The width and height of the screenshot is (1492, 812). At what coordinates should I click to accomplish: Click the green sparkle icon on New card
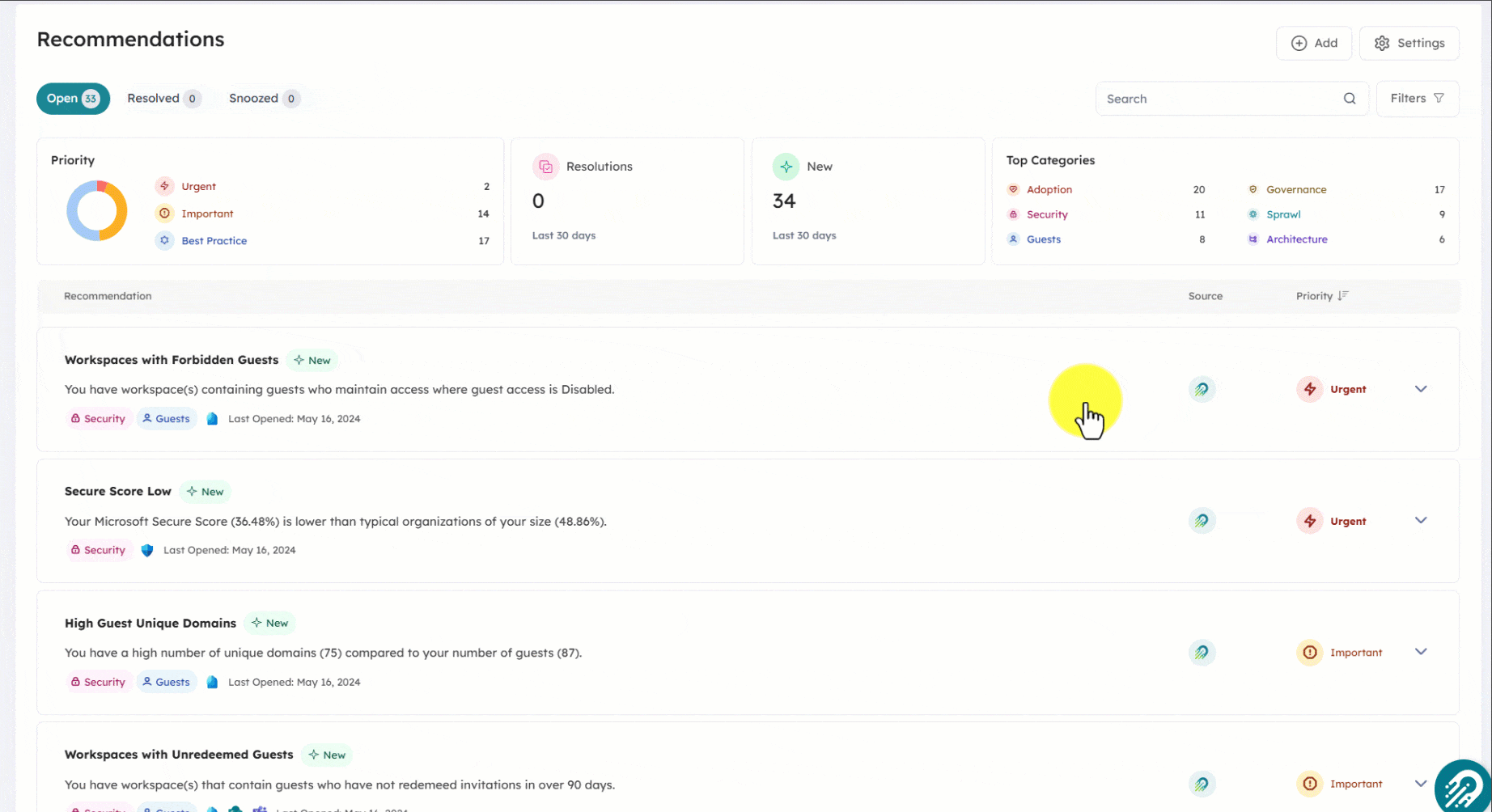[x=786, y=167]
